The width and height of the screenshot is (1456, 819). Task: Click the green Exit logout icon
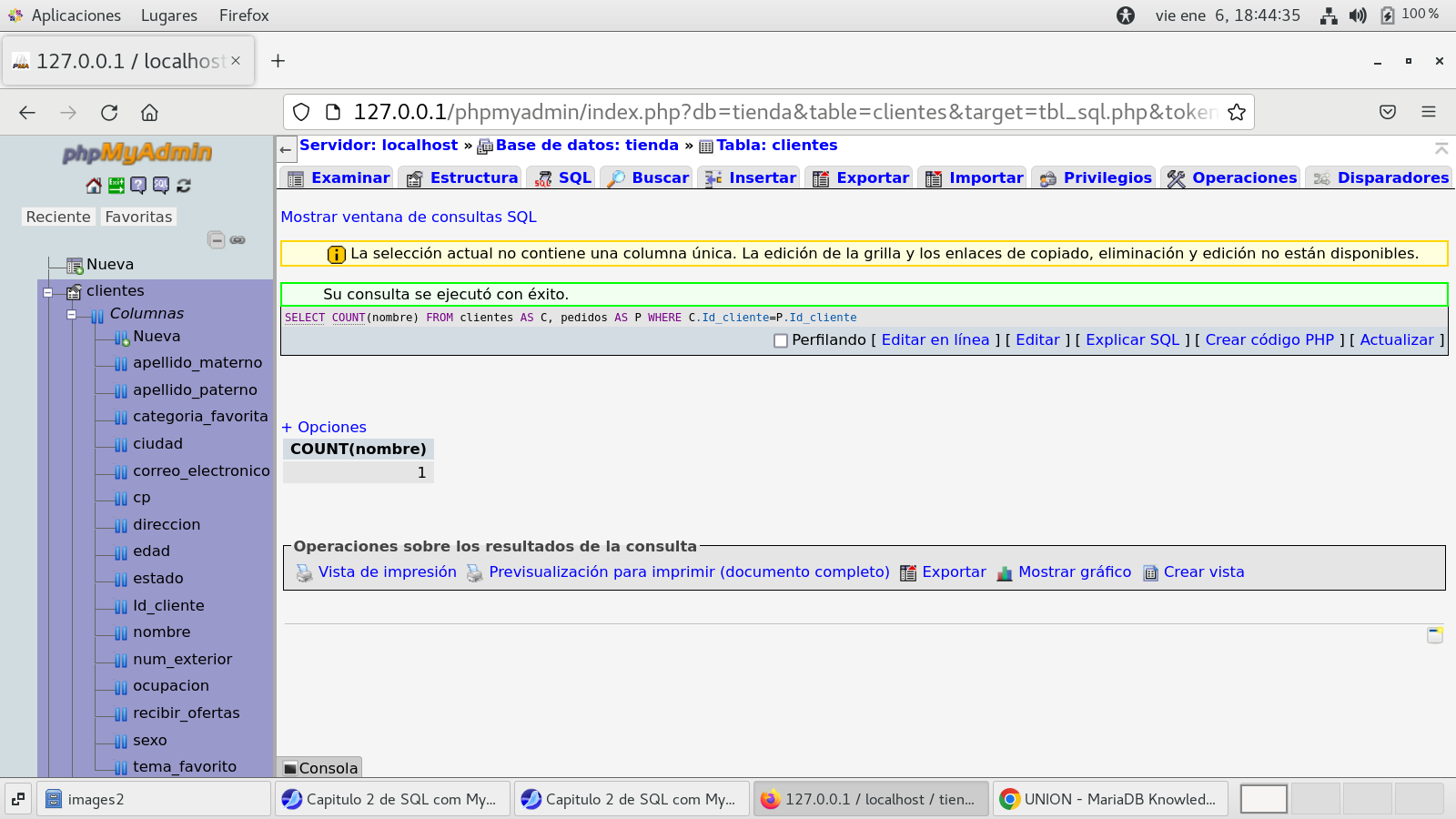click(x=116, y=186)
